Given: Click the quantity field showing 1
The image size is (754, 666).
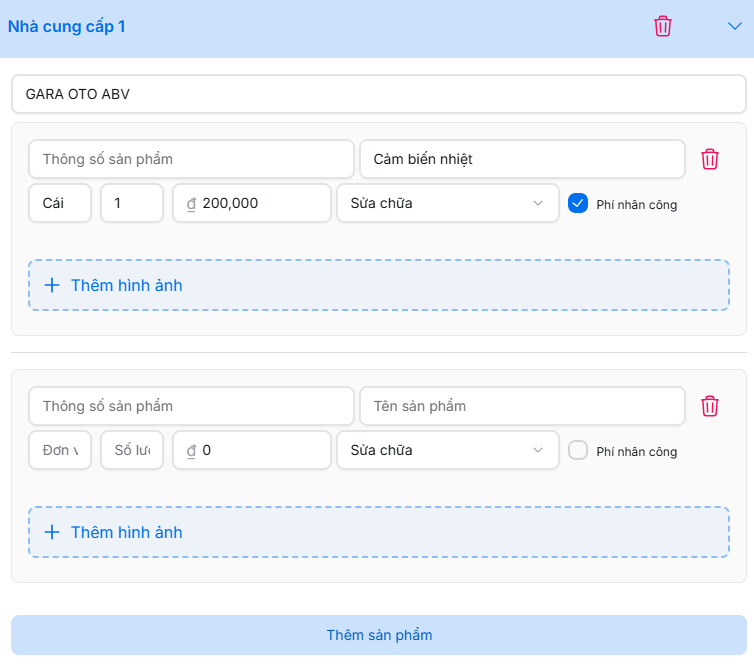Looking at the screenshot, I should coord(131,203).
